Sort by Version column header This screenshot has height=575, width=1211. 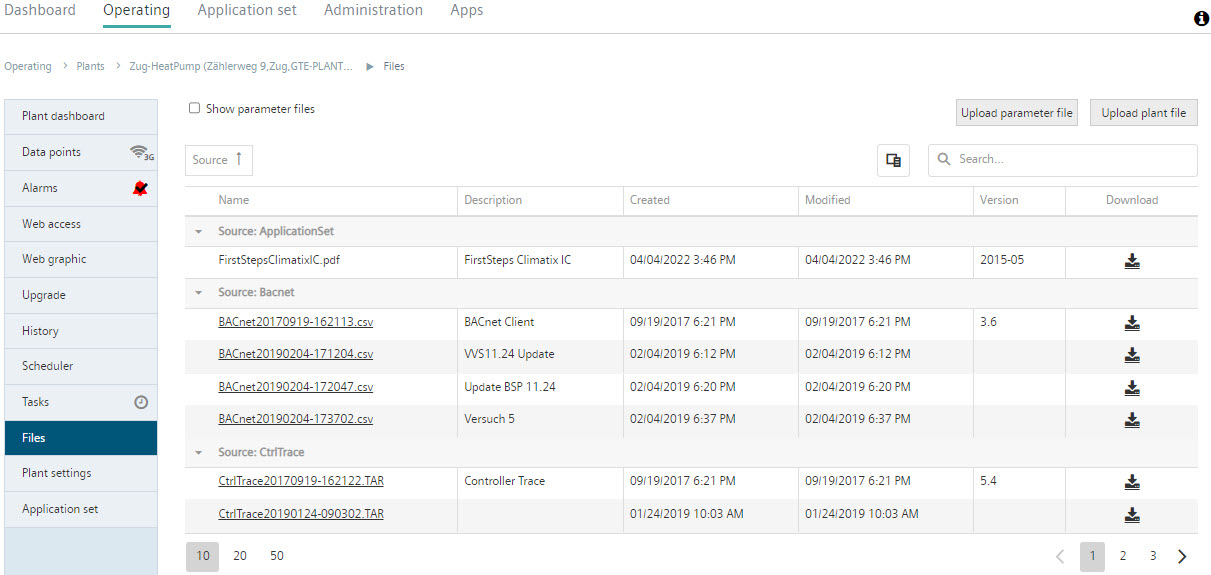999,200
